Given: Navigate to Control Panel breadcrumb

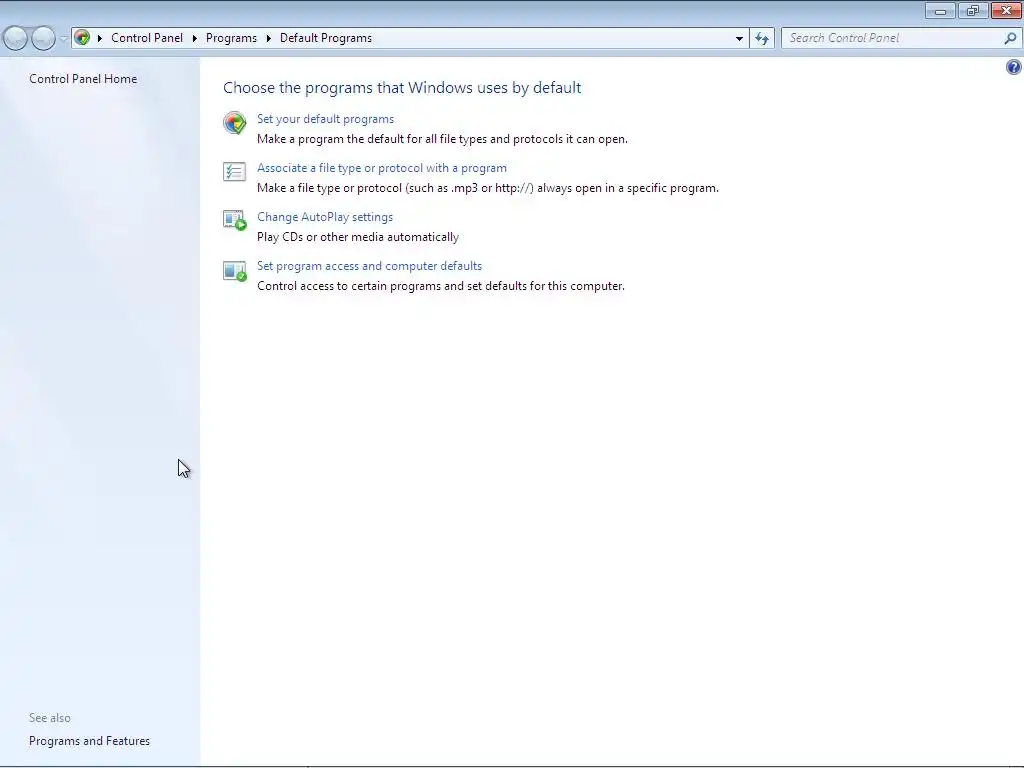Looking at the screenshot, I should [147, 38].
